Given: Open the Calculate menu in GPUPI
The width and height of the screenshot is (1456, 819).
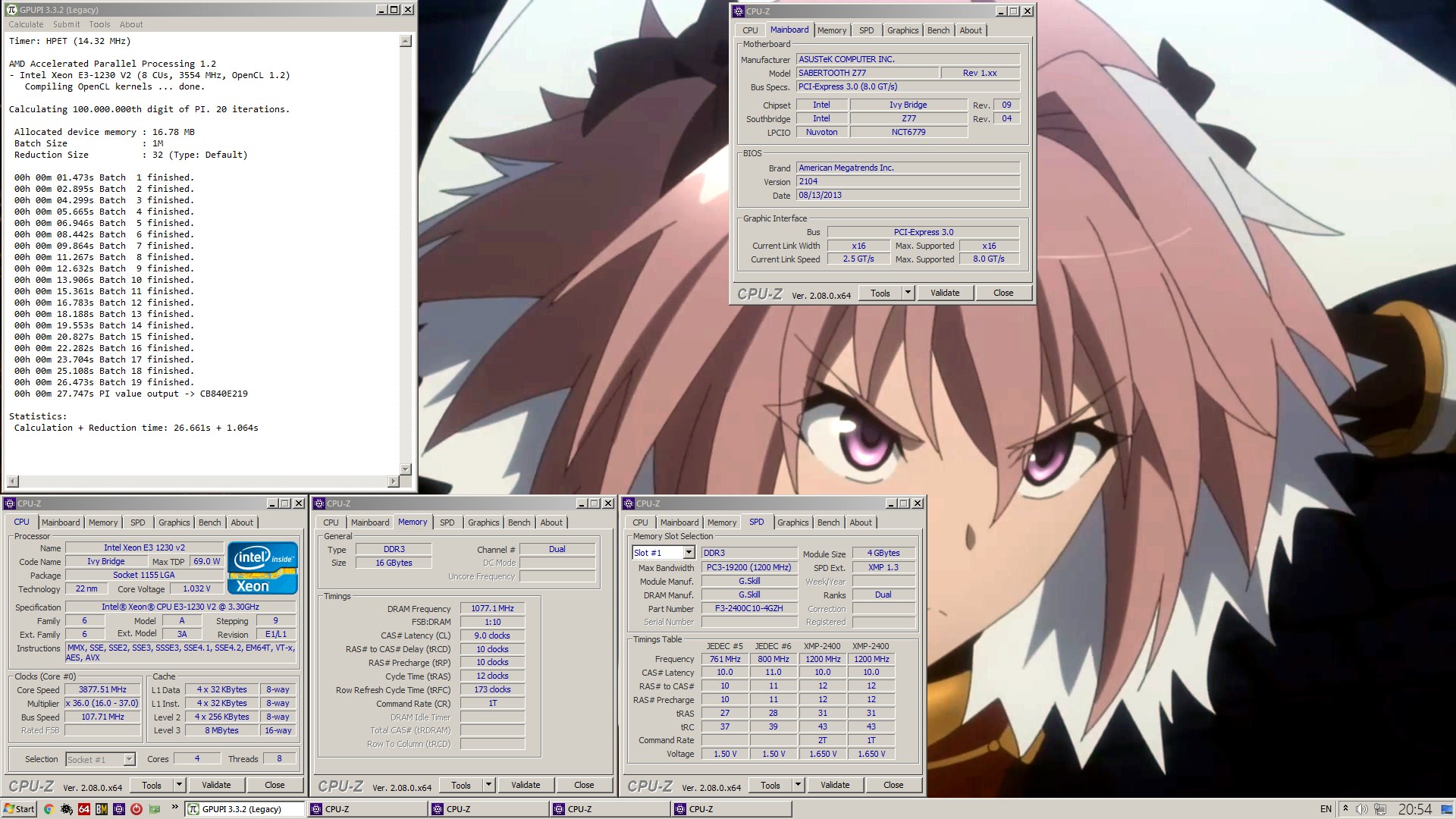Looking at the screenshot, I should click(x=26, y=24).
